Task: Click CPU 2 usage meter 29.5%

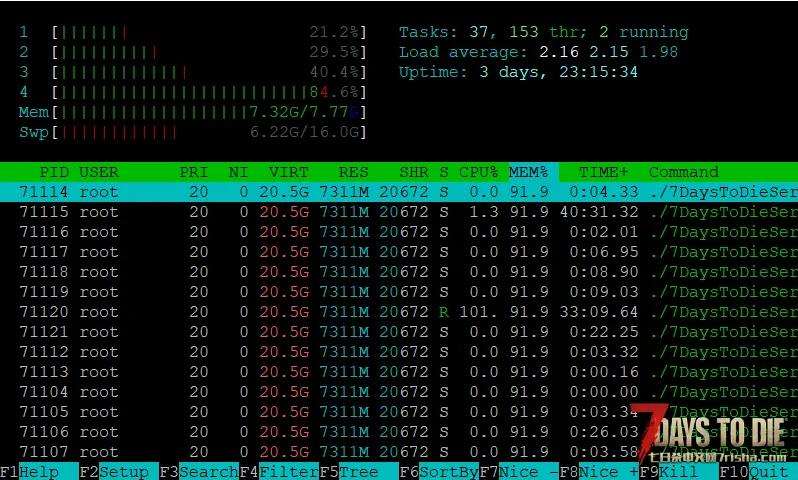Action: point(193,52)
